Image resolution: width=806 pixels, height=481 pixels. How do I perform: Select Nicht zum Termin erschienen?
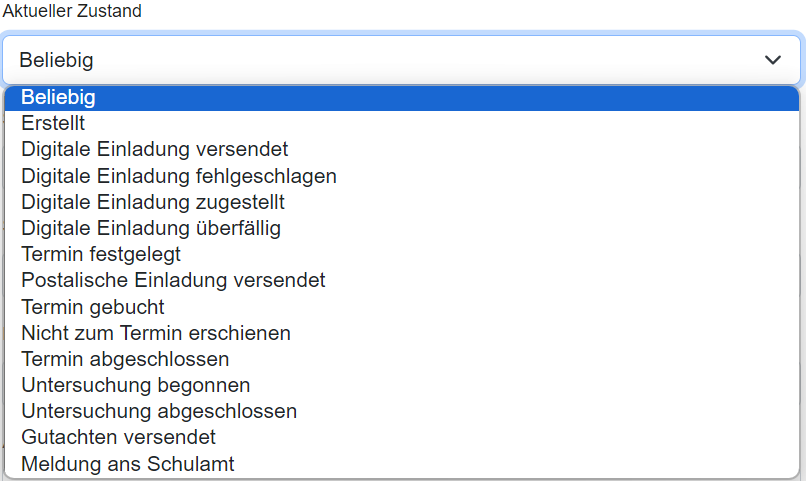click(x=155, y=333)
